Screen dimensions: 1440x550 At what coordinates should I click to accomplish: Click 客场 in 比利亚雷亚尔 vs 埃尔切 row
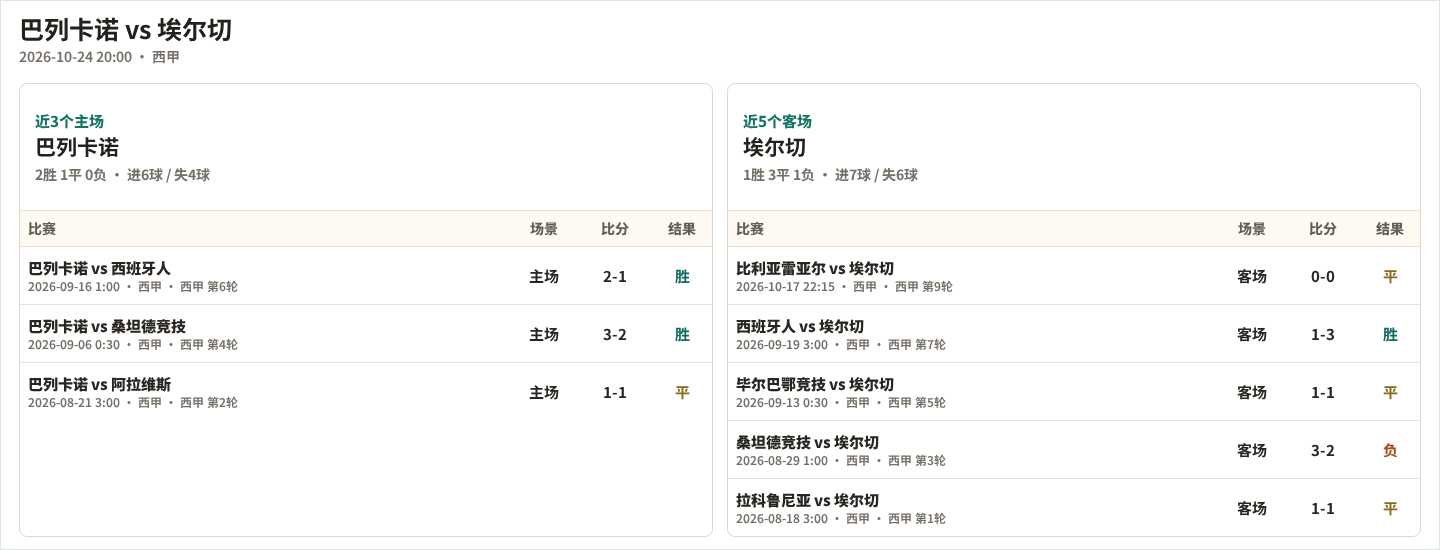point(1252,276)
